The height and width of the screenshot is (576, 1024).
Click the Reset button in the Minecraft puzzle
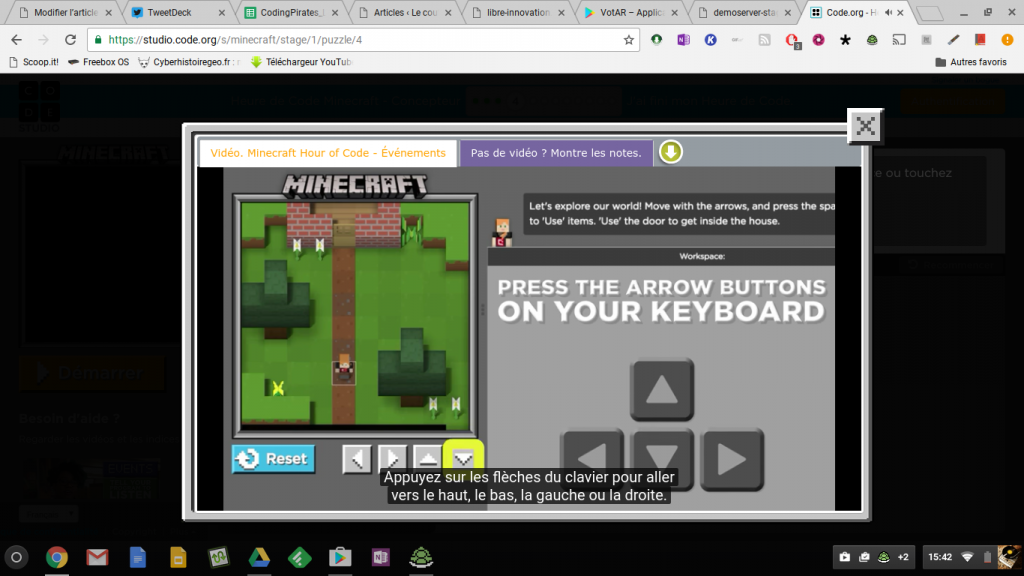(x=273, y=459)
